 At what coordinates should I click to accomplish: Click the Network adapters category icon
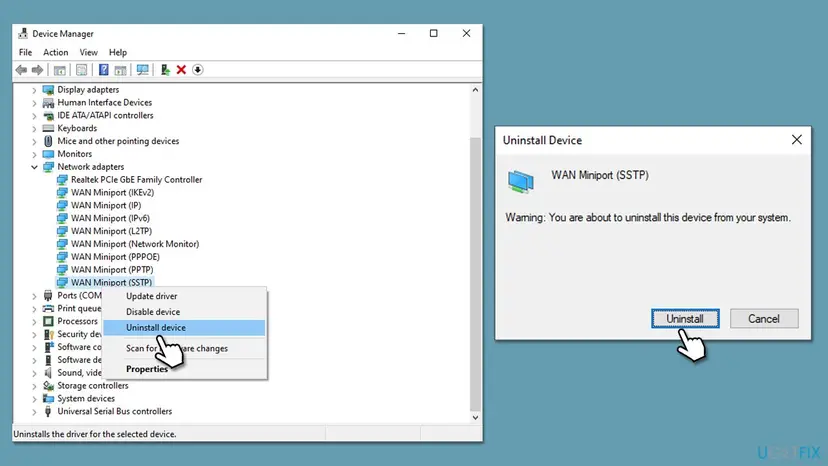[48, 167]
